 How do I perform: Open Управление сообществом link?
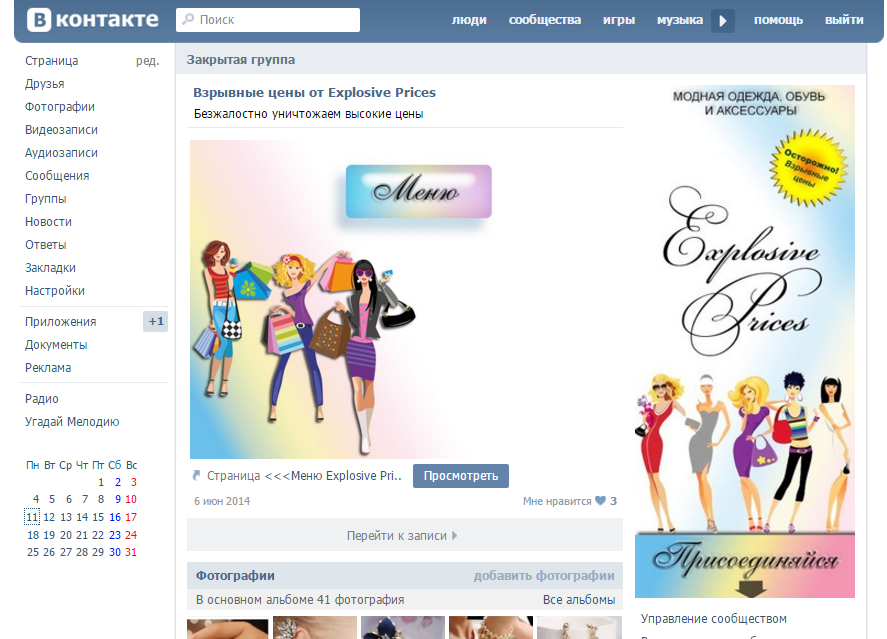point(714,619)
